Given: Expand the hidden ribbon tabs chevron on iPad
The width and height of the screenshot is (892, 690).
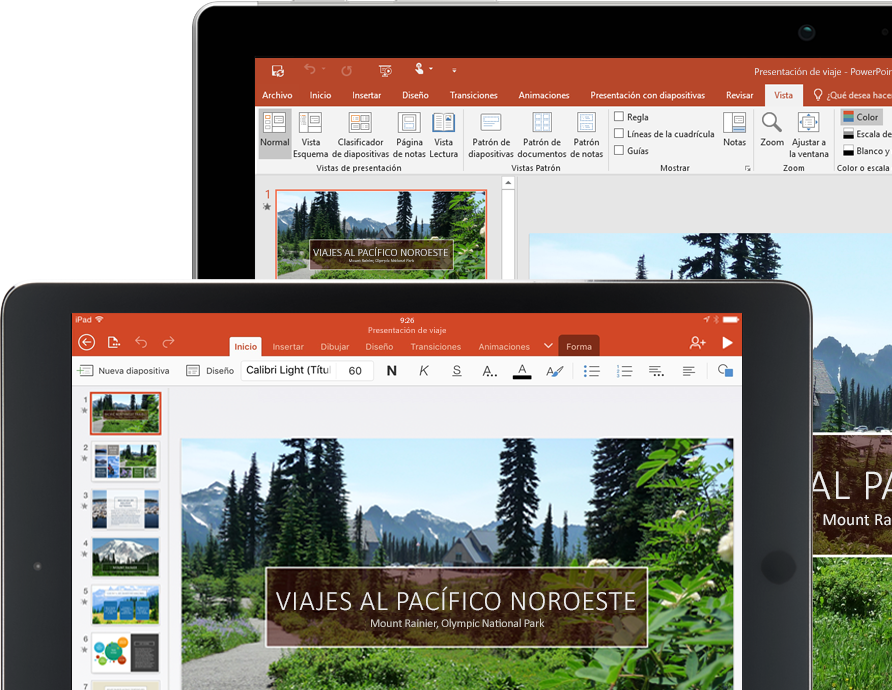Looking at the screenshot, I should (x=548, y=344).
